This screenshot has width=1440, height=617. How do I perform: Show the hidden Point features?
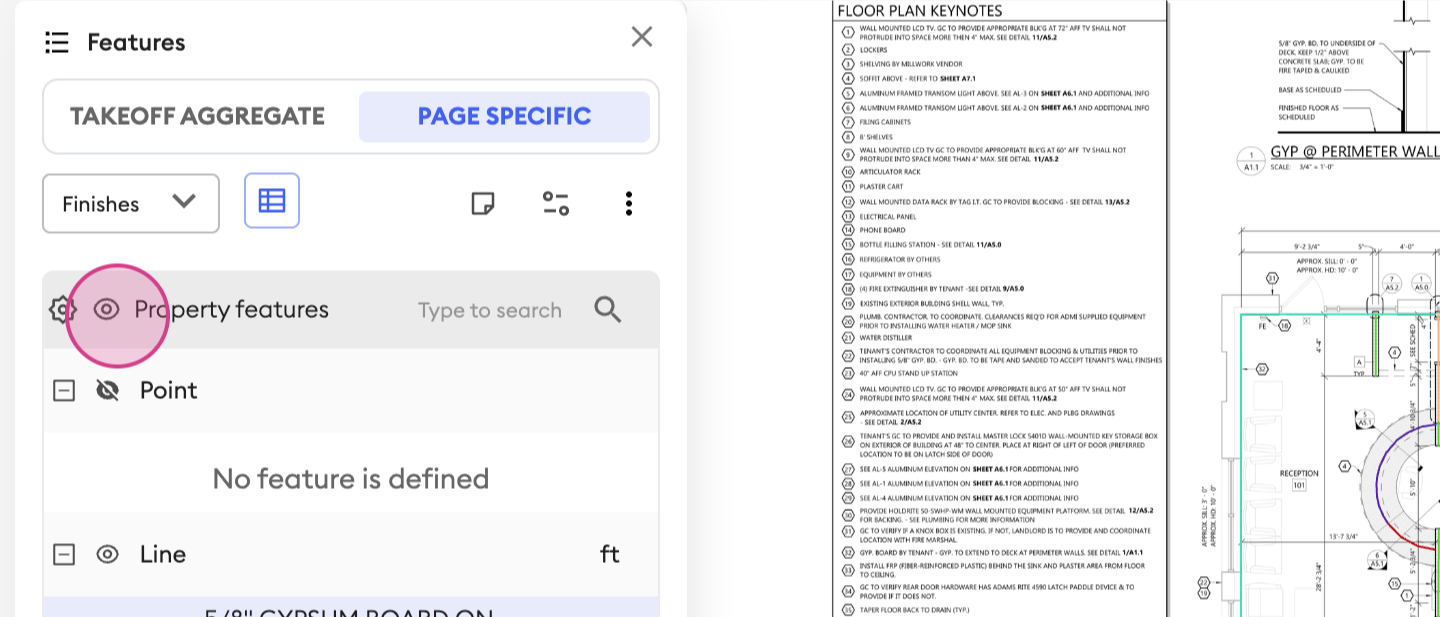coord(107,390)
